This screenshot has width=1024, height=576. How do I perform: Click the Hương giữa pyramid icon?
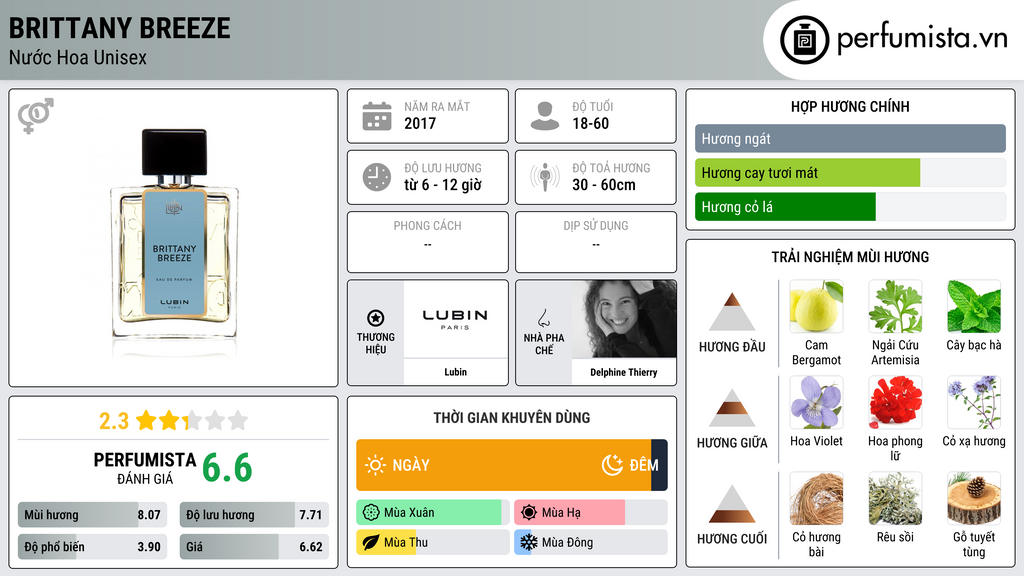pyautogui.click(x=732, y=408)
